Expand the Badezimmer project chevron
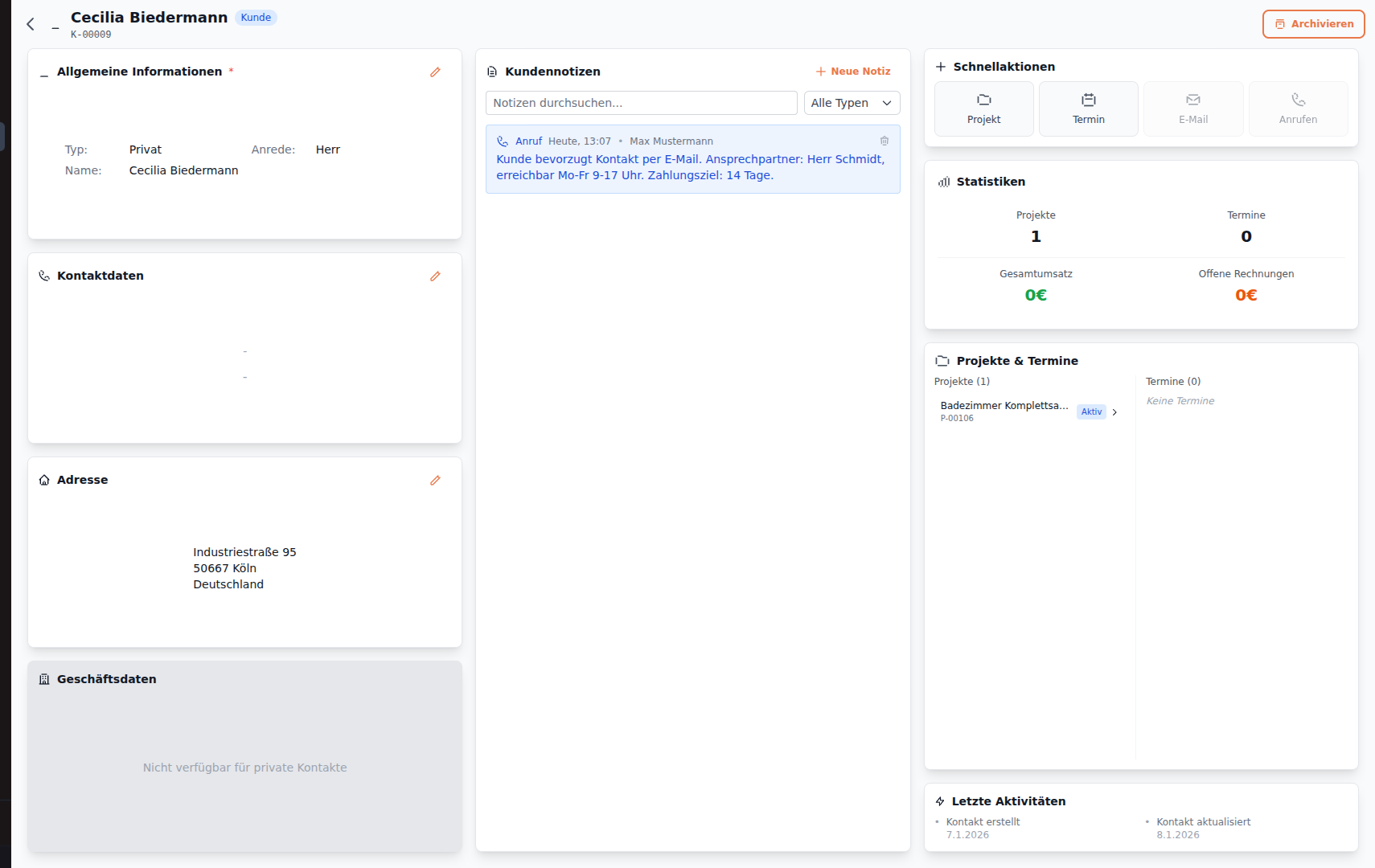The image size is (1375, 868). (x=1114, y=412)
